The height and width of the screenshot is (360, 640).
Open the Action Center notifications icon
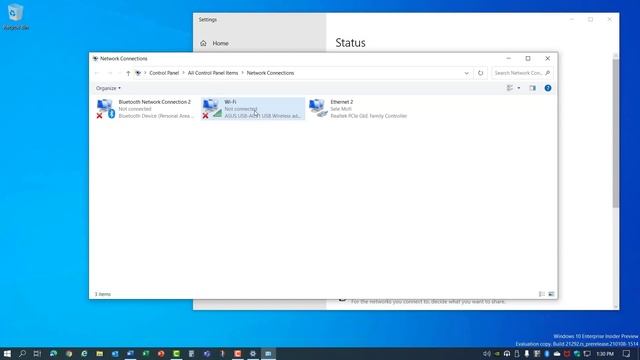(627, 353)
